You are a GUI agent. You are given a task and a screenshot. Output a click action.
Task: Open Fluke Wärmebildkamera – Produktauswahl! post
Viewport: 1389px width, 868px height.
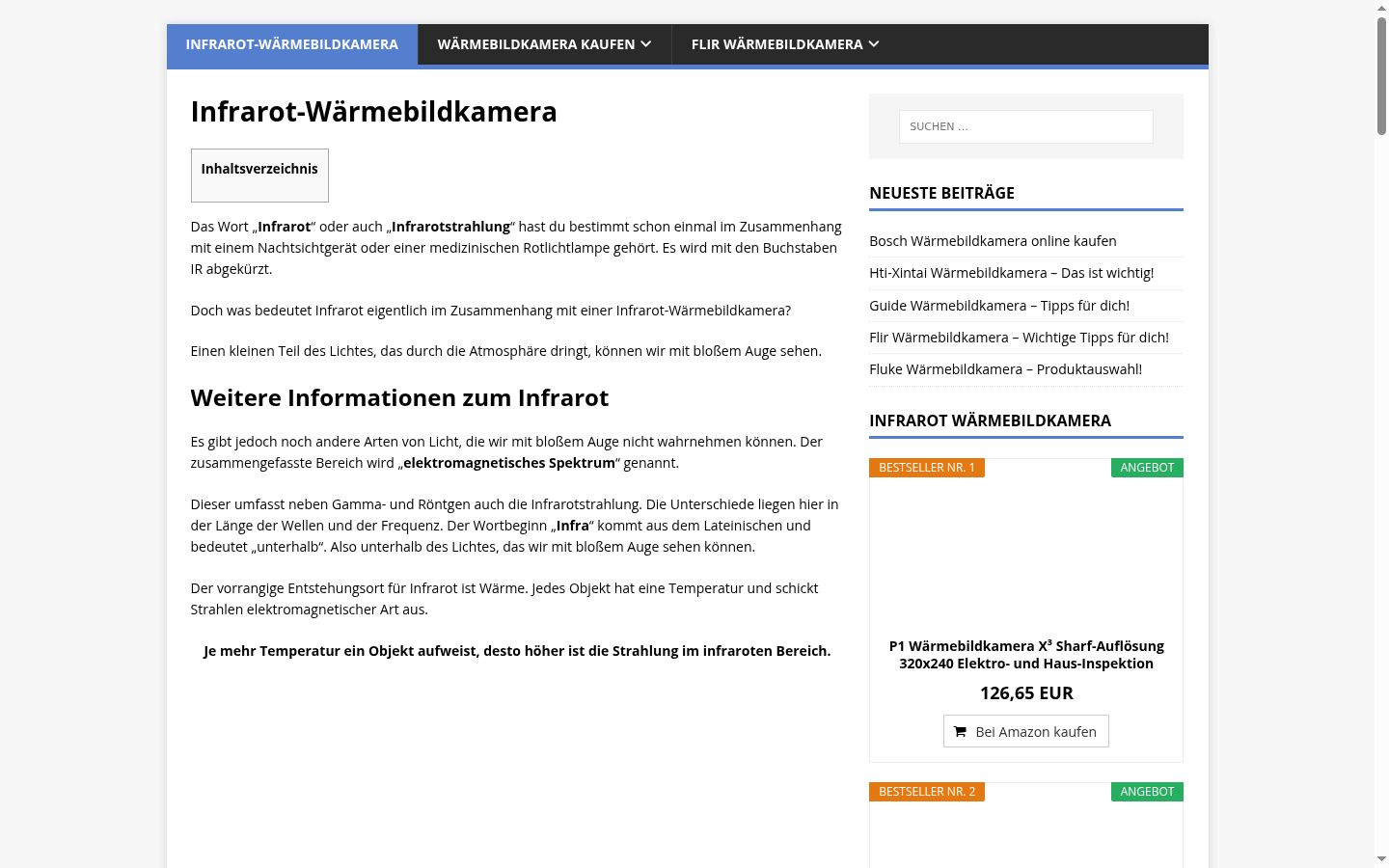[1005, 369]
